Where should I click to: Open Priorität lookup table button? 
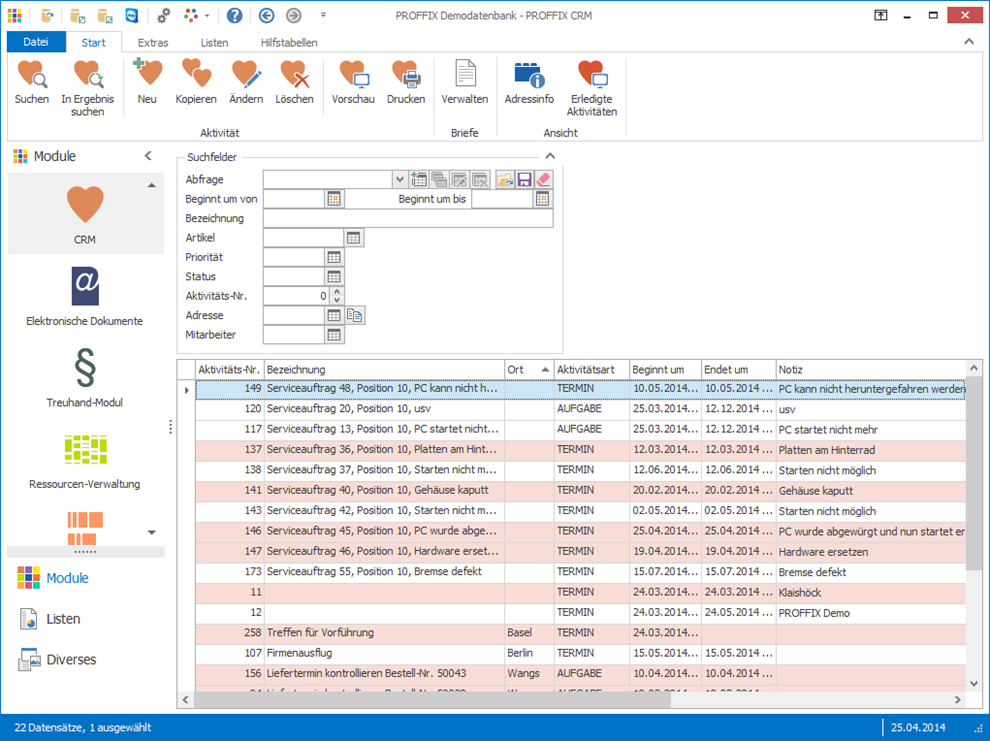pyautogui.click(x=334, y=257)
